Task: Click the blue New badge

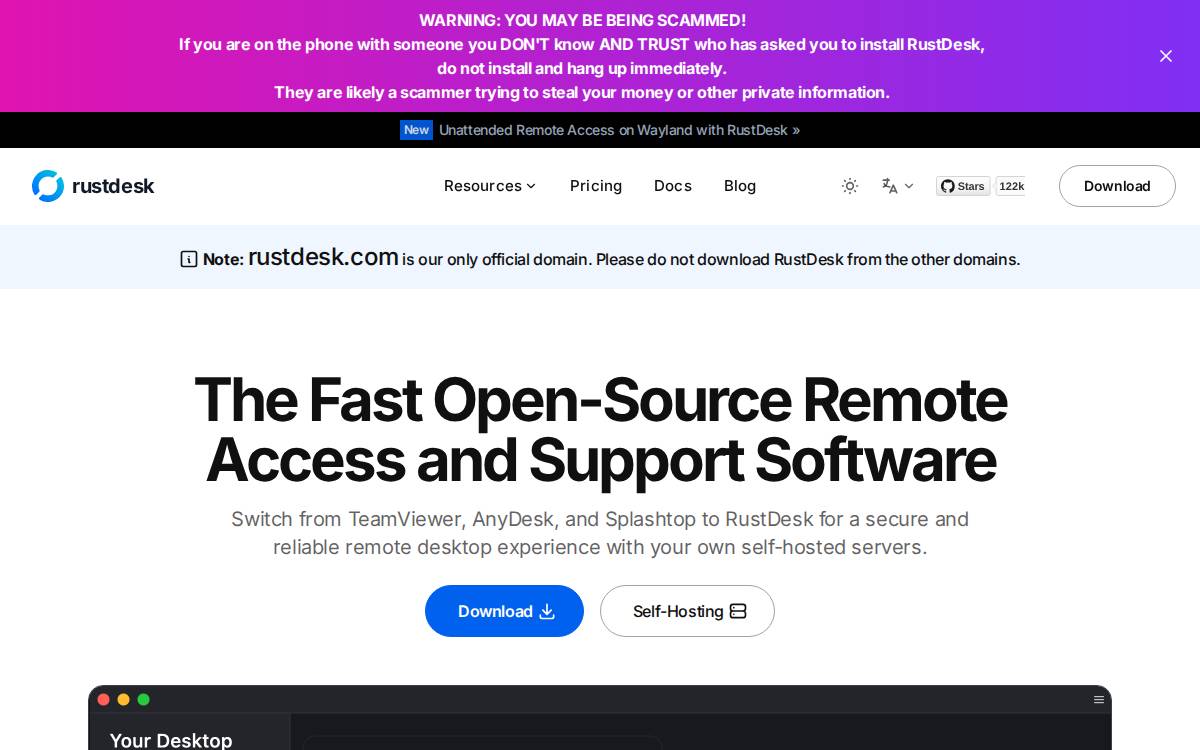Action: pos(416,130)
